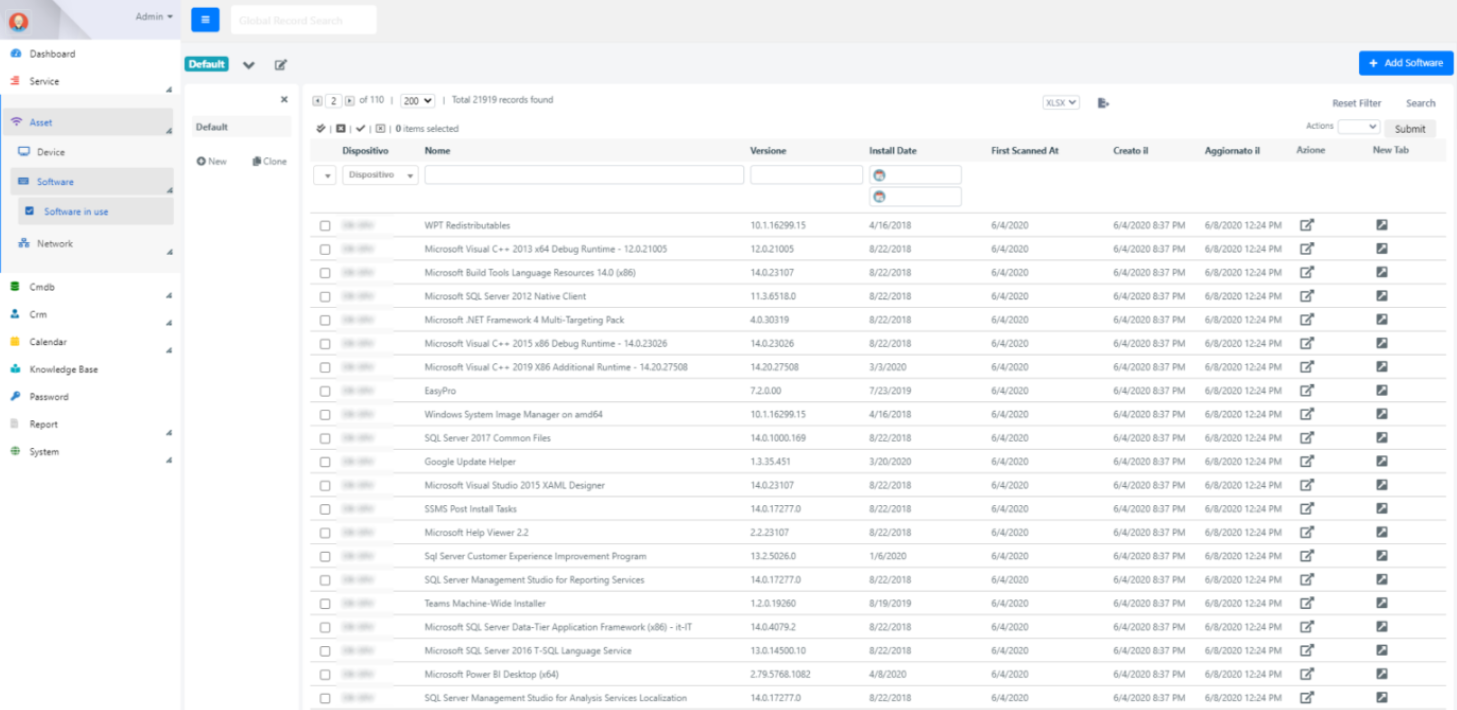
Task: Edit the Default view with pencil icon
Action: 281,65
